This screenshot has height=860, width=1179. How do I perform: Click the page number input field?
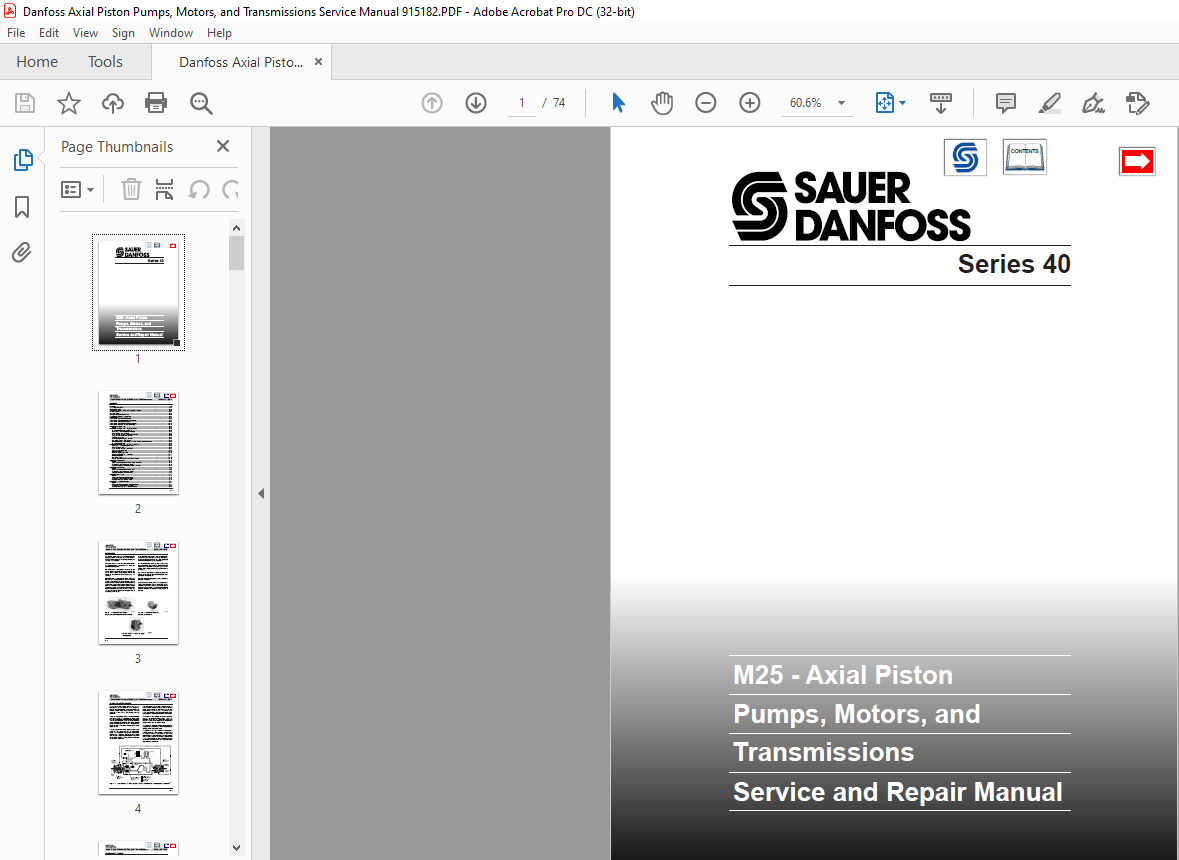(x=522, y=103)
